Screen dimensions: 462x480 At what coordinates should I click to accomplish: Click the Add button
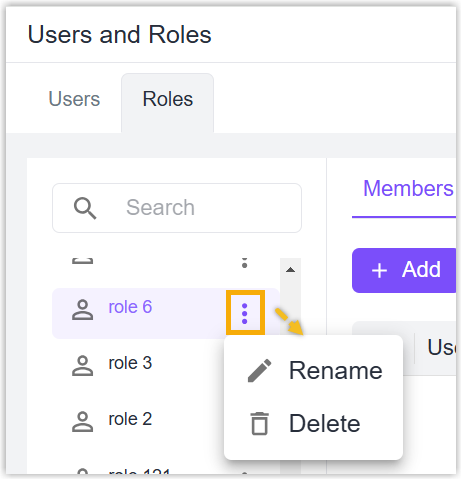404,271
